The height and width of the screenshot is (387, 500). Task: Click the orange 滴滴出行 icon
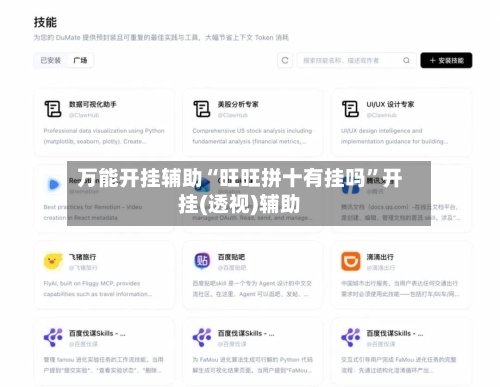point(351,261)
